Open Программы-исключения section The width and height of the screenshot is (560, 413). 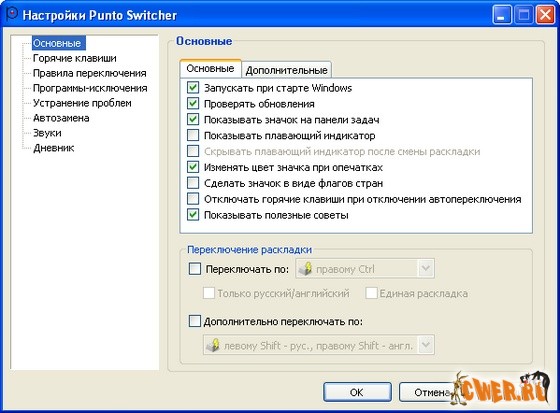point(90,88)
